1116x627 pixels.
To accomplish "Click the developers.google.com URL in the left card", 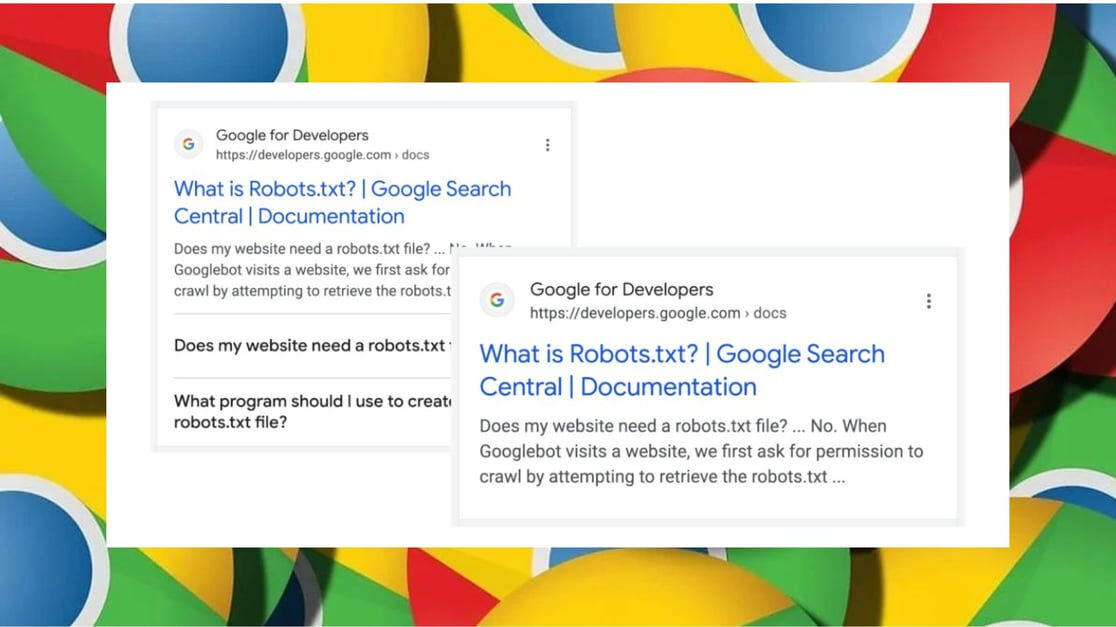I will coord(303,155).
